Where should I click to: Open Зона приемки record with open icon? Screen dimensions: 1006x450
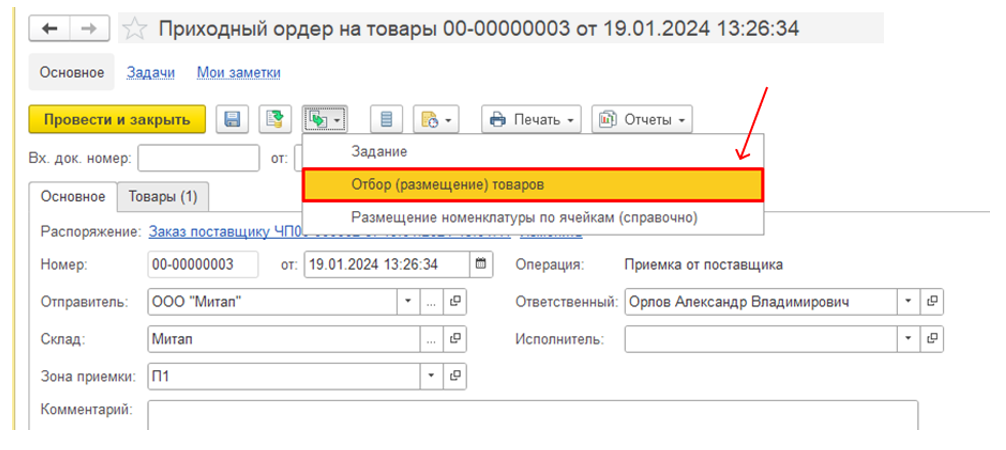point(455,376)
